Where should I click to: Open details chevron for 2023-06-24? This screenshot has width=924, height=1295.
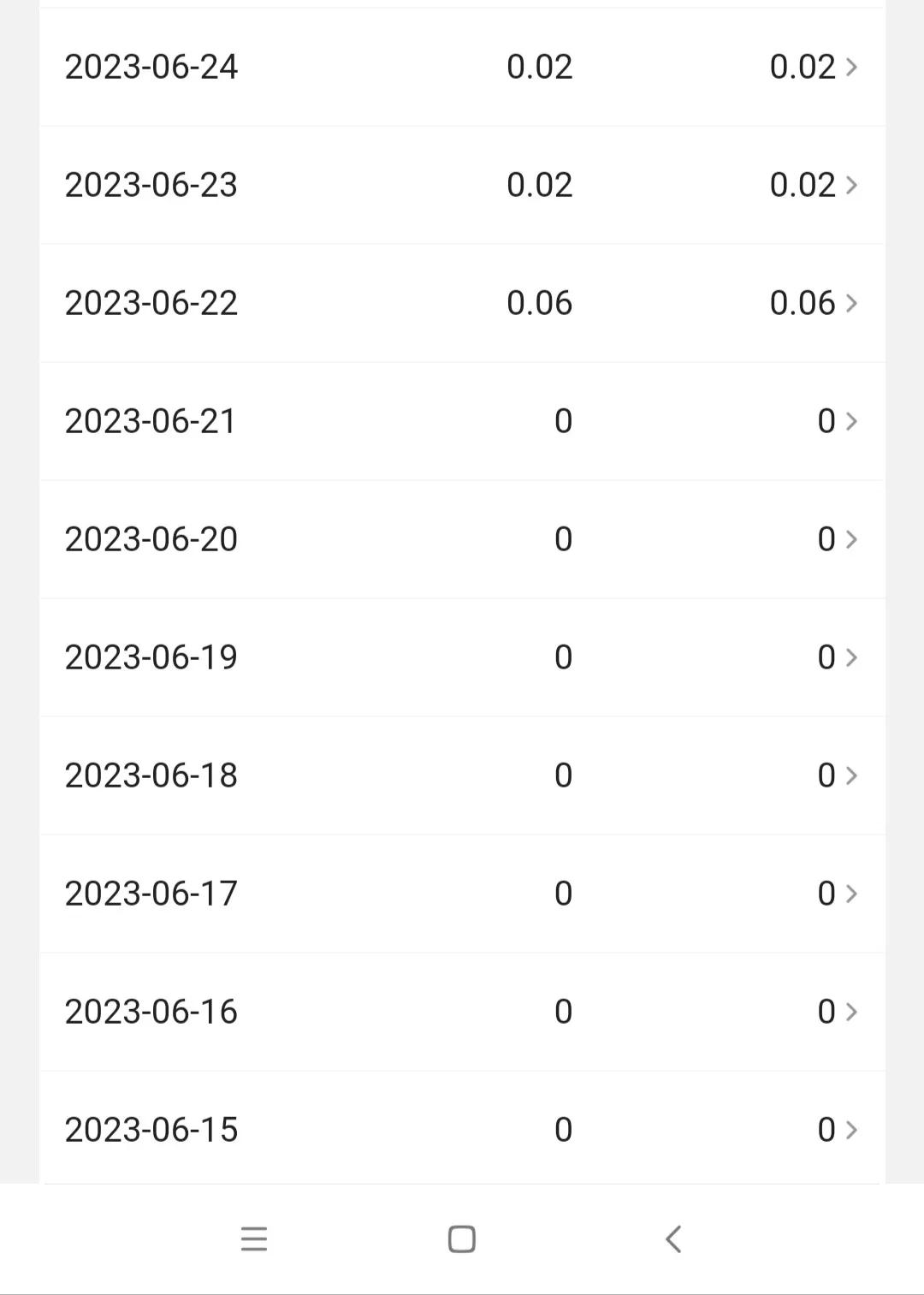[851, 67]
